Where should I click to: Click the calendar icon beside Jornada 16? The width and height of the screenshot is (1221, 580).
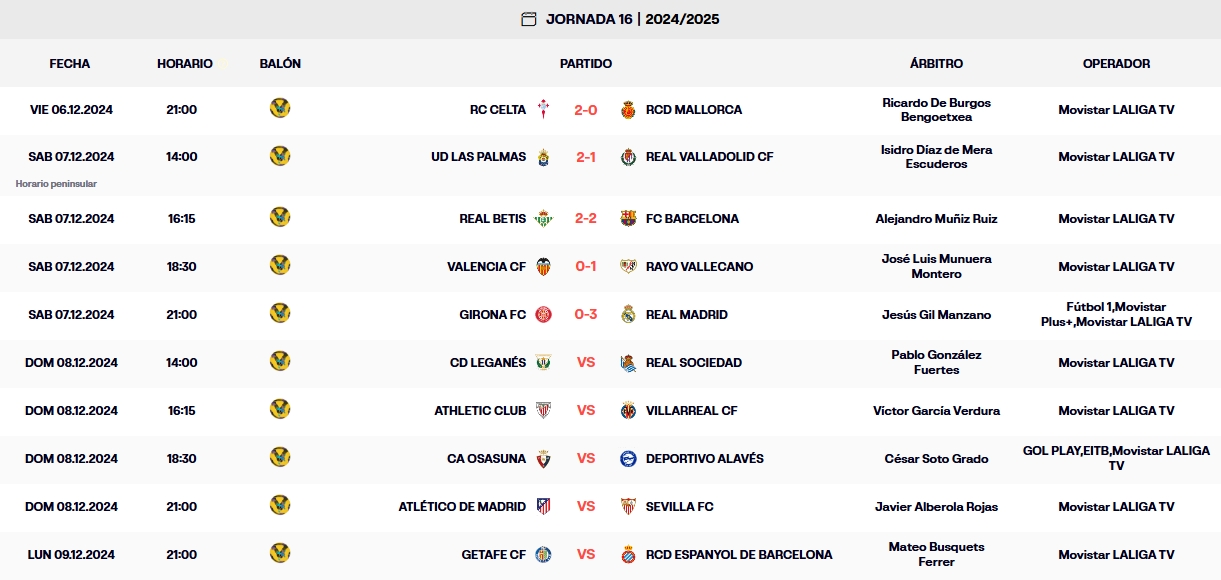[x=527, y=18]
